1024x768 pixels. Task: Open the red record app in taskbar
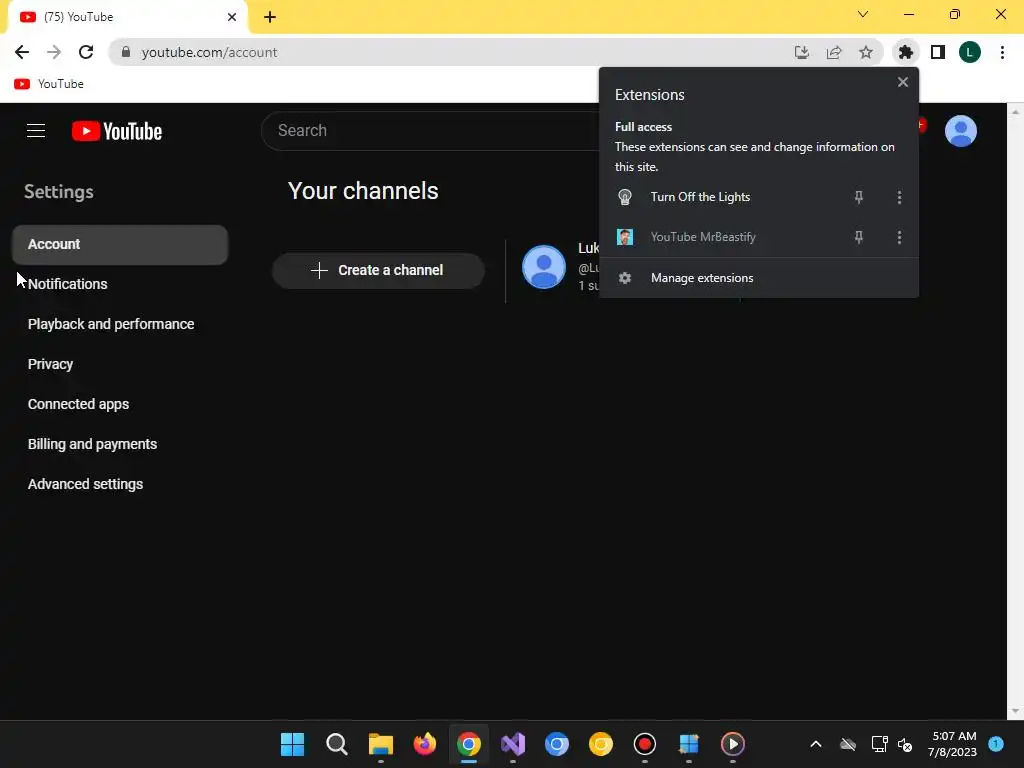645,744
